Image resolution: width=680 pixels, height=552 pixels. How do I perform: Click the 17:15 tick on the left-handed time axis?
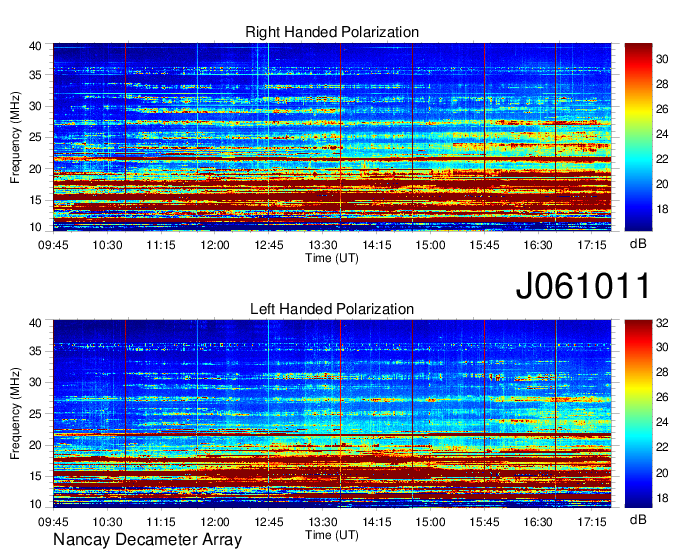point(592,522)
